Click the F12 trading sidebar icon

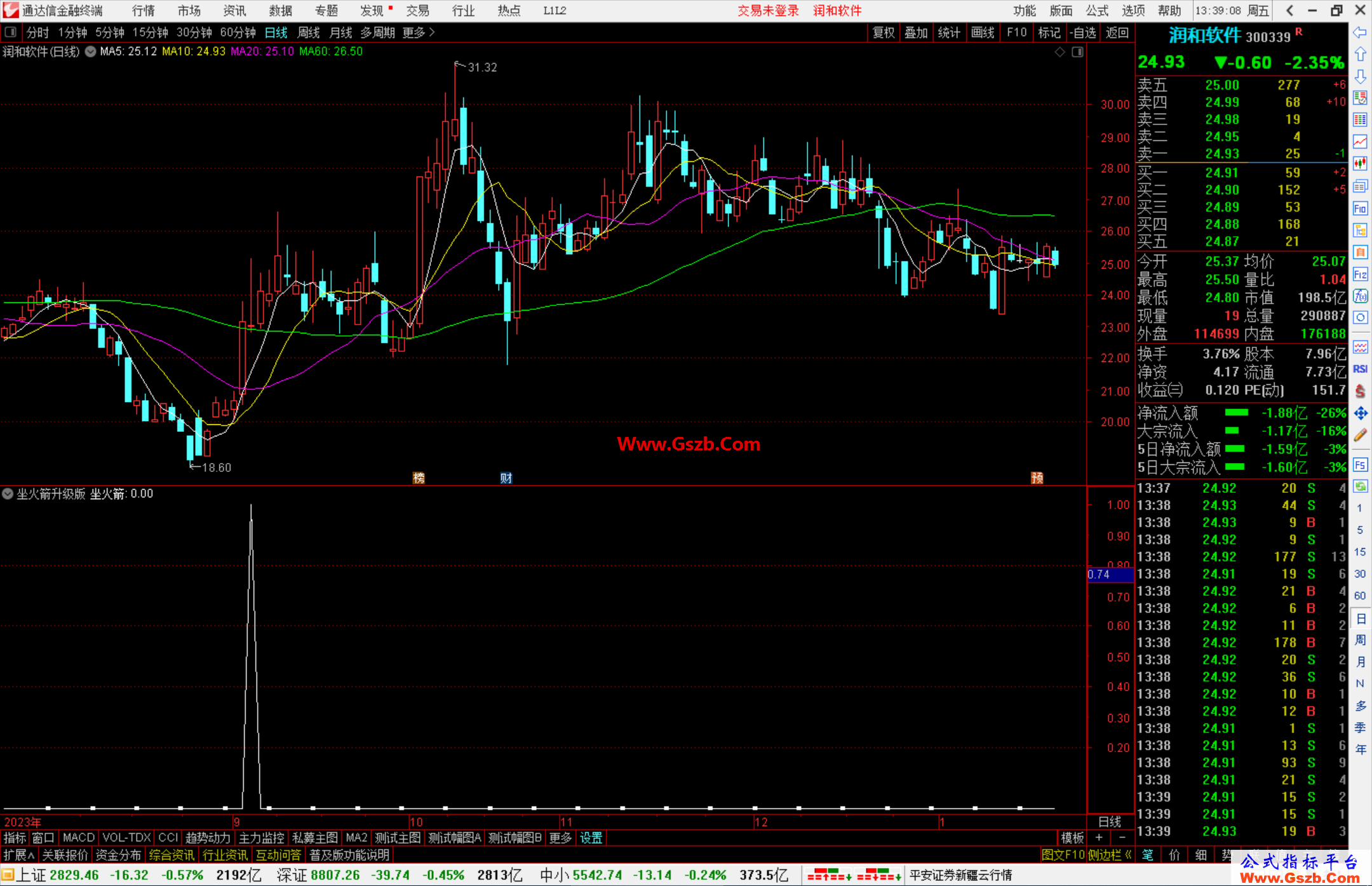[x=1360, y=274]
